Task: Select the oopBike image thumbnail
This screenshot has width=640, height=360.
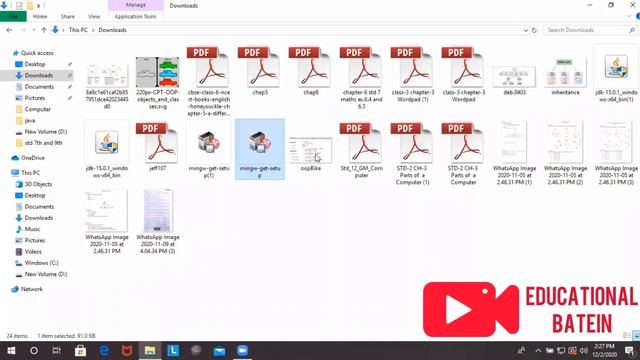Action: 311,153
